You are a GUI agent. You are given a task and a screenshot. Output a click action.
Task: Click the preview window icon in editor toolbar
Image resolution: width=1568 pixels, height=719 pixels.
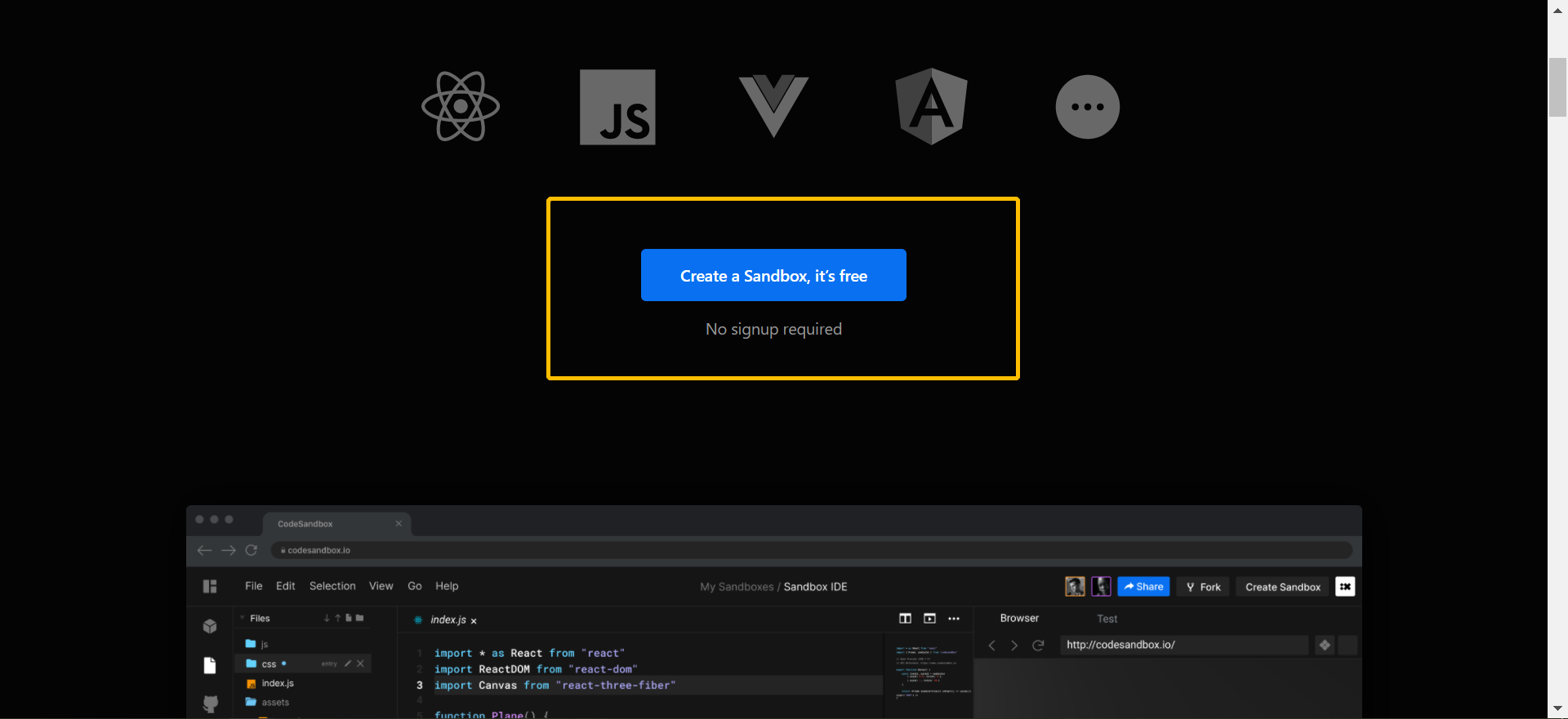pyautogui.click(x=929, y=619)
